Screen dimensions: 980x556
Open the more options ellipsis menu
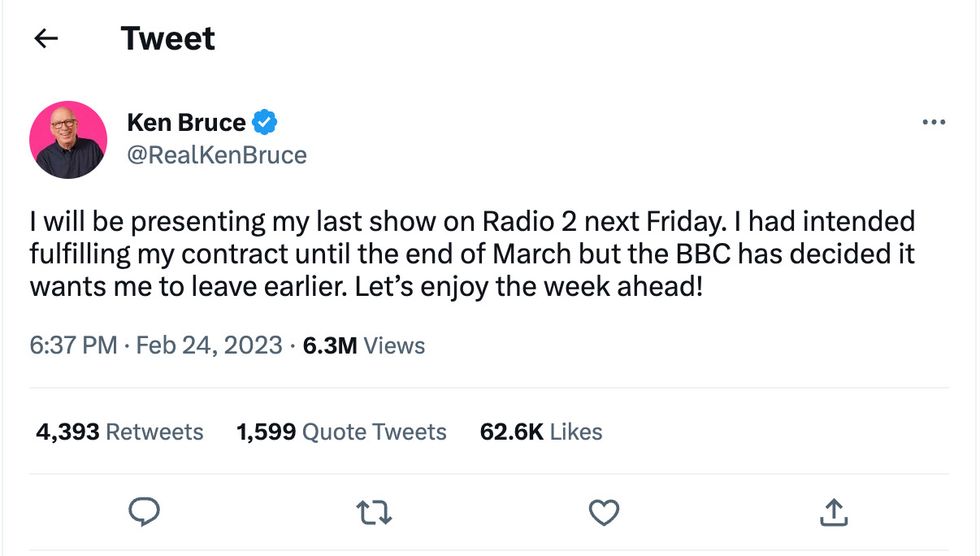coord(933,122)
